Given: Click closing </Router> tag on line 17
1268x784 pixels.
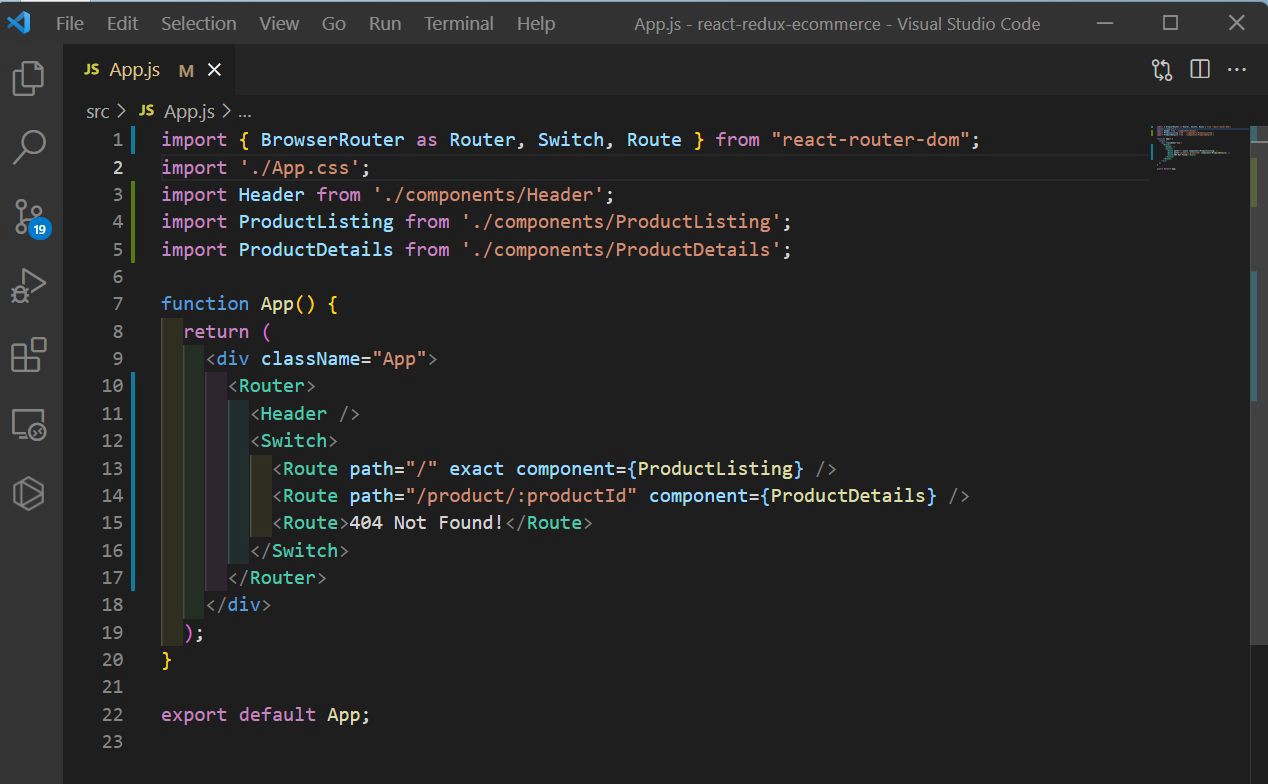Looking at the screenshot, I should pyautogui.click(x=277, y=577).
